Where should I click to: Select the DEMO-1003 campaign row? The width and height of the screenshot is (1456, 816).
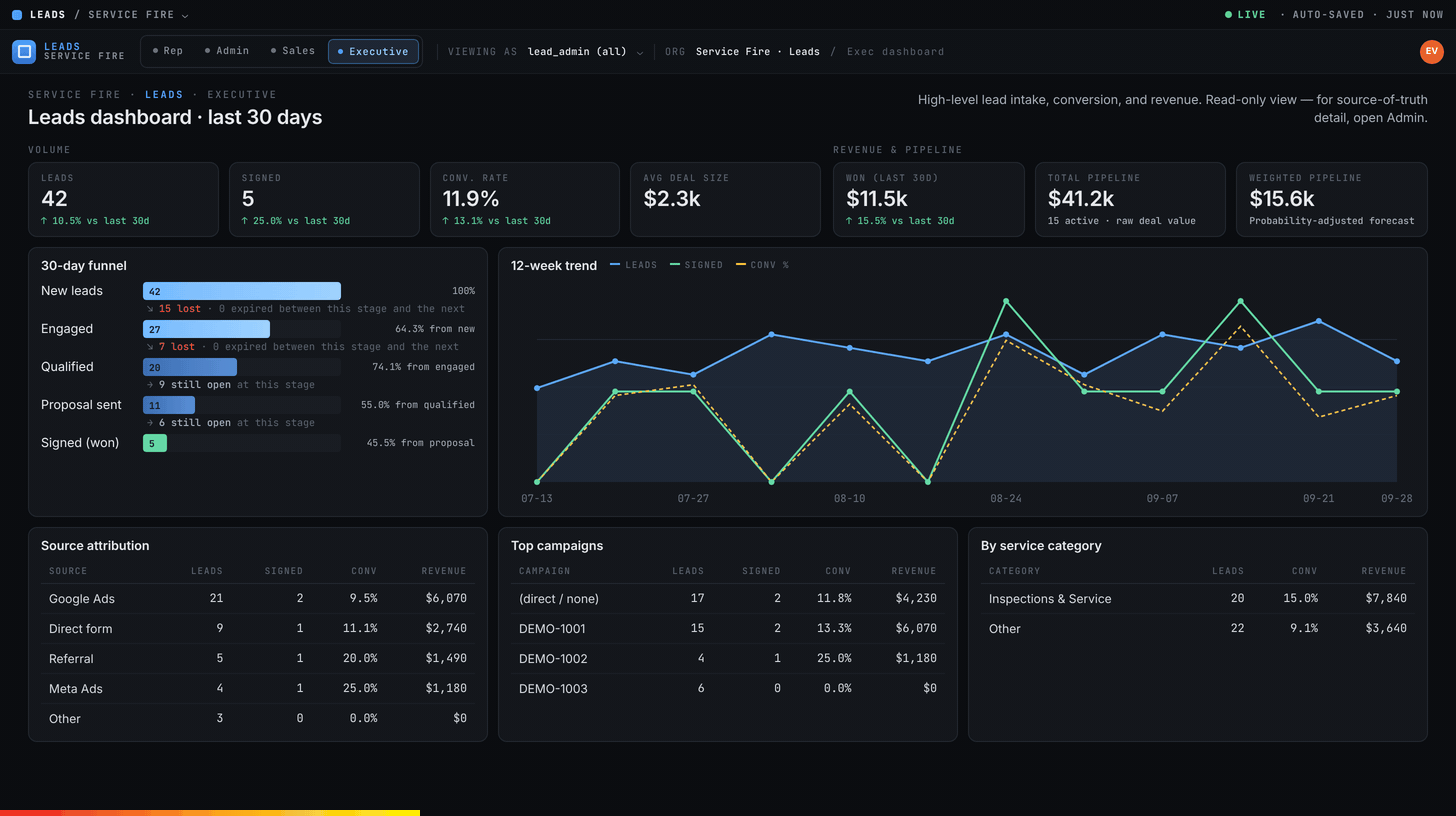click(x=728, y=689)
